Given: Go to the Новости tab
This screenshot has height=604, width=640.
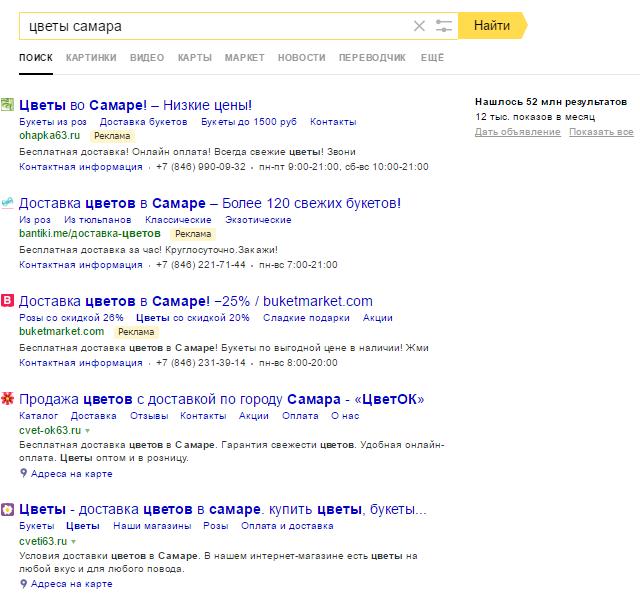Looking at the screenshot, I should [x=302, y=58].
